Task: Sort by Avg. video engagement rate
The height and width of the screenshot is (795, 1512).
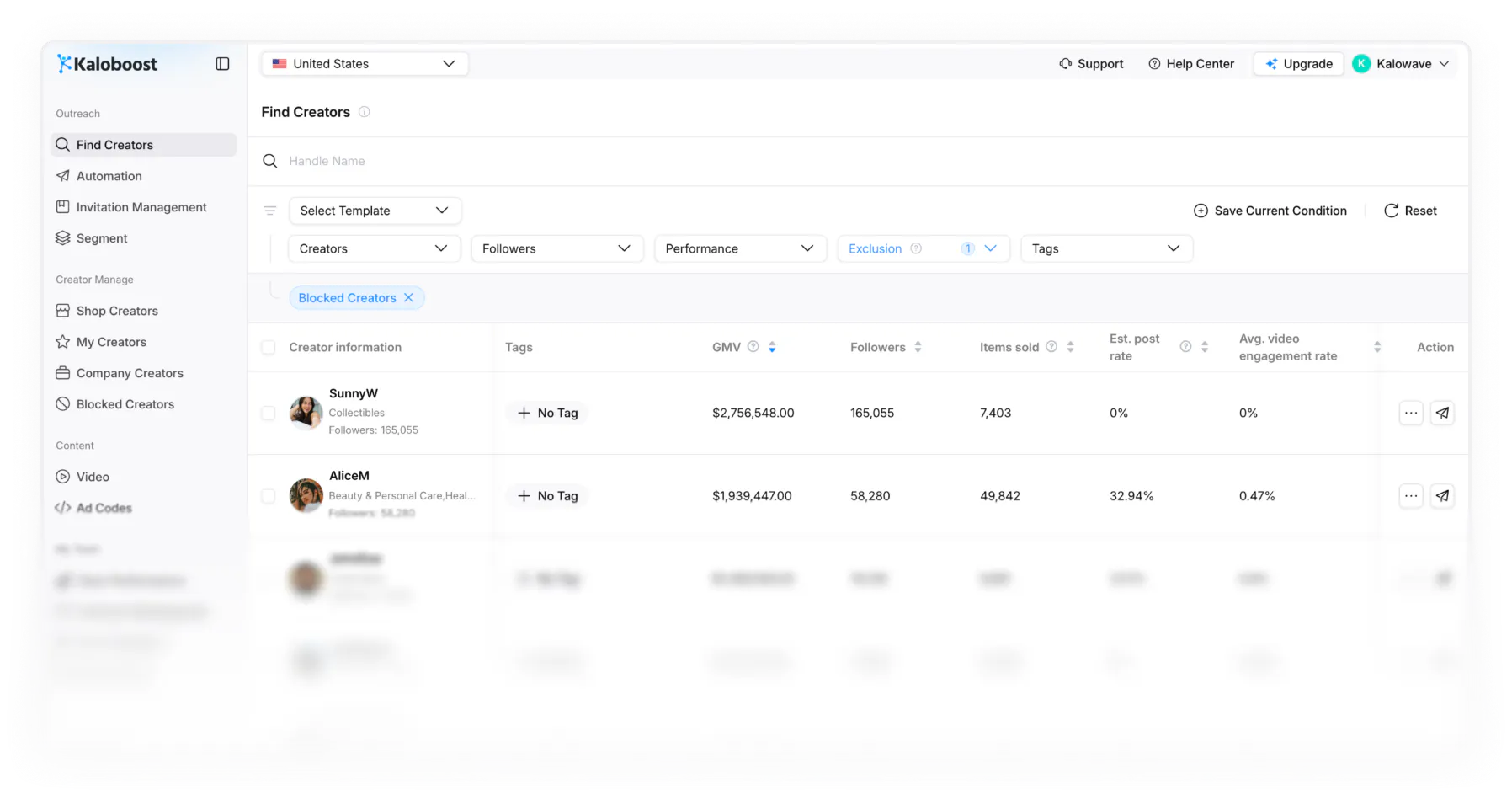Action: tap(1377, 347)
